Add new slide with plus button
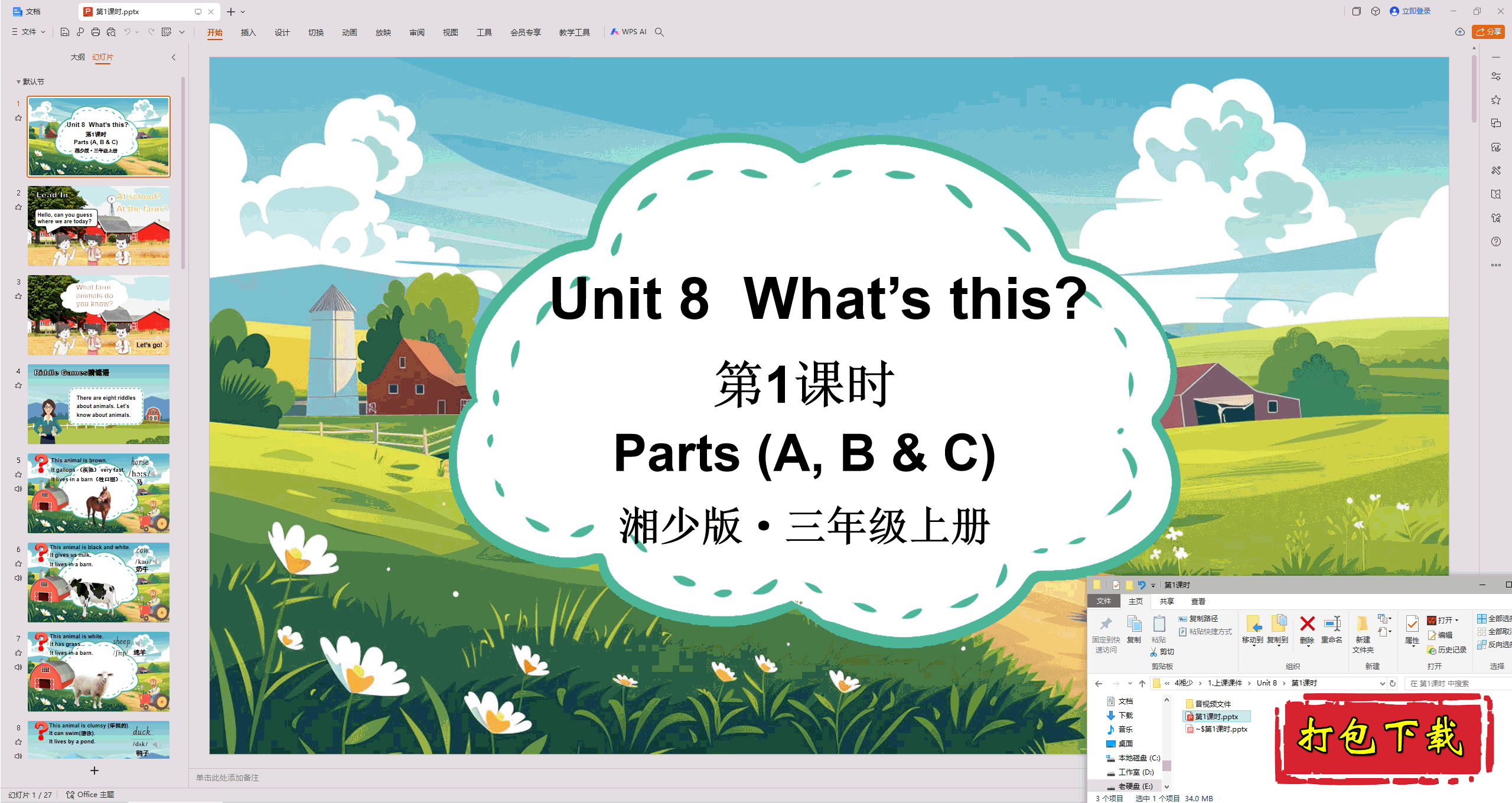Image resolution: width=1512 pixels, height=803 pixels. [94, 771]
